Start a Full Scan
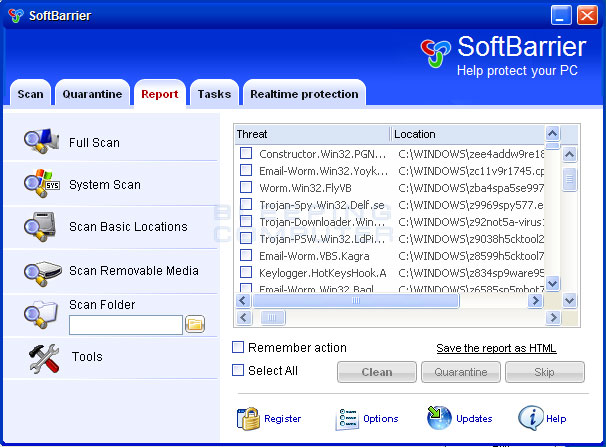 pos(94,143)
